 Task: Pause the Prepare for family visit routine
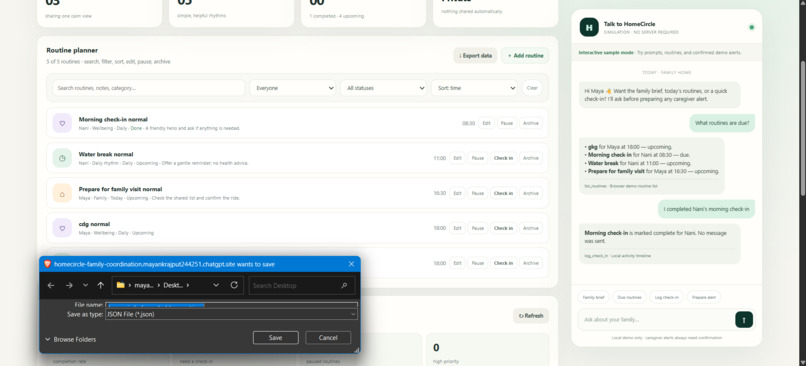coord(478,193)
